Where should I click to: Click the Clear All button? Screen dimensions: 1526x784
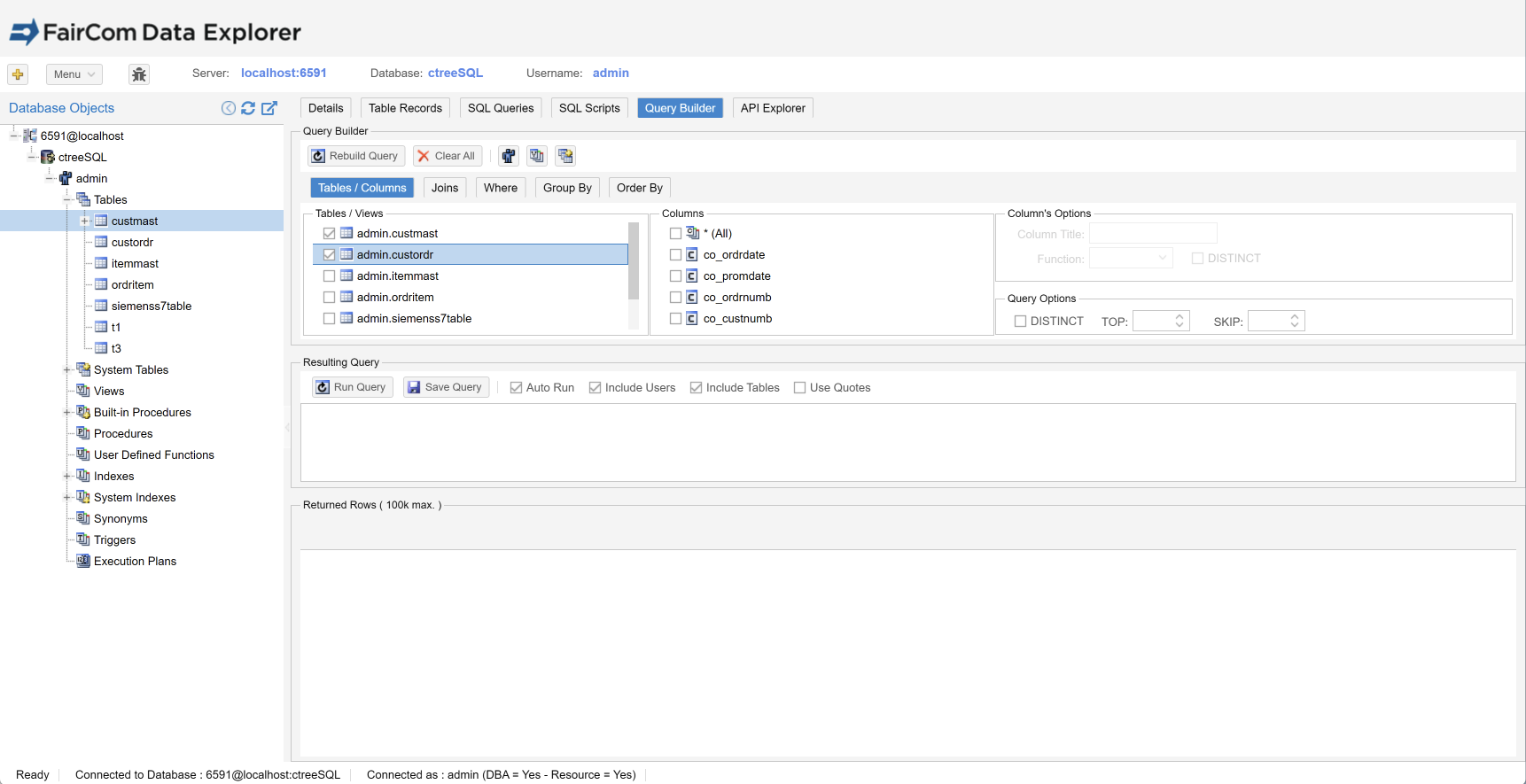tap(448, 156)
